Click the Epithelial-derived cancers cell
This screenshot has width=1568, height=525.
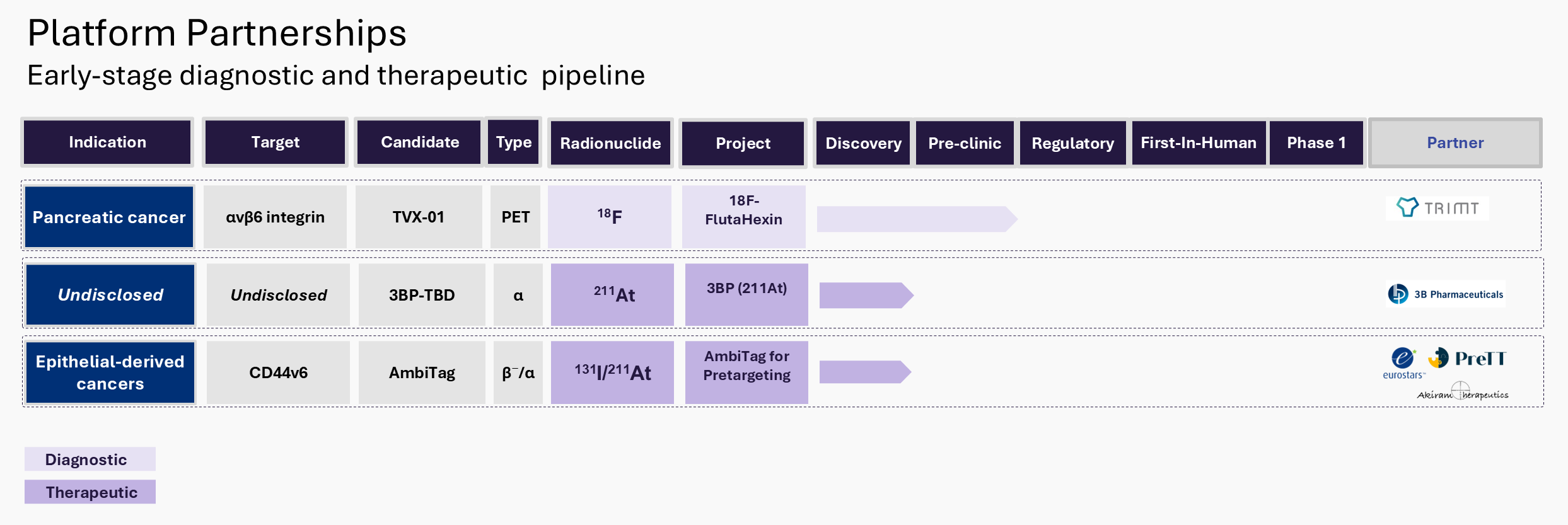110,372
